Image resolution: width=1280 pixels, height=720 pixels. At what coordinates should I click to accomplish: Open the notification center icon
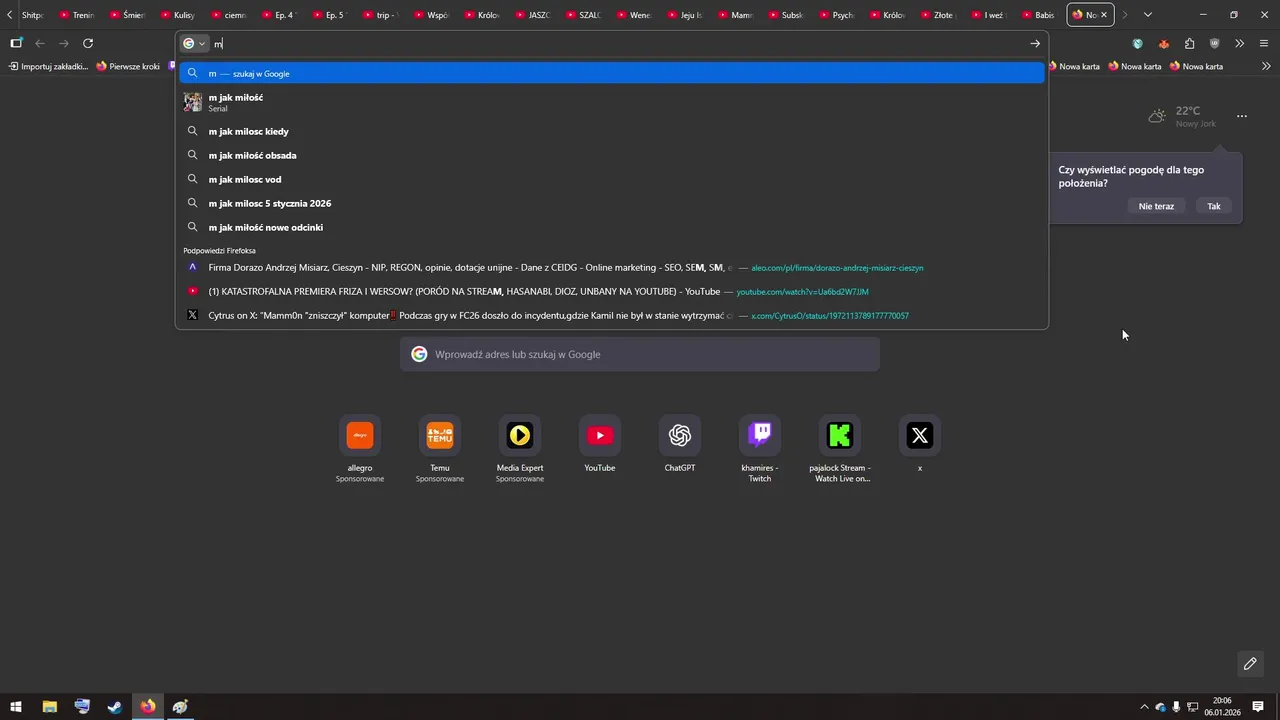(1258, 706)
